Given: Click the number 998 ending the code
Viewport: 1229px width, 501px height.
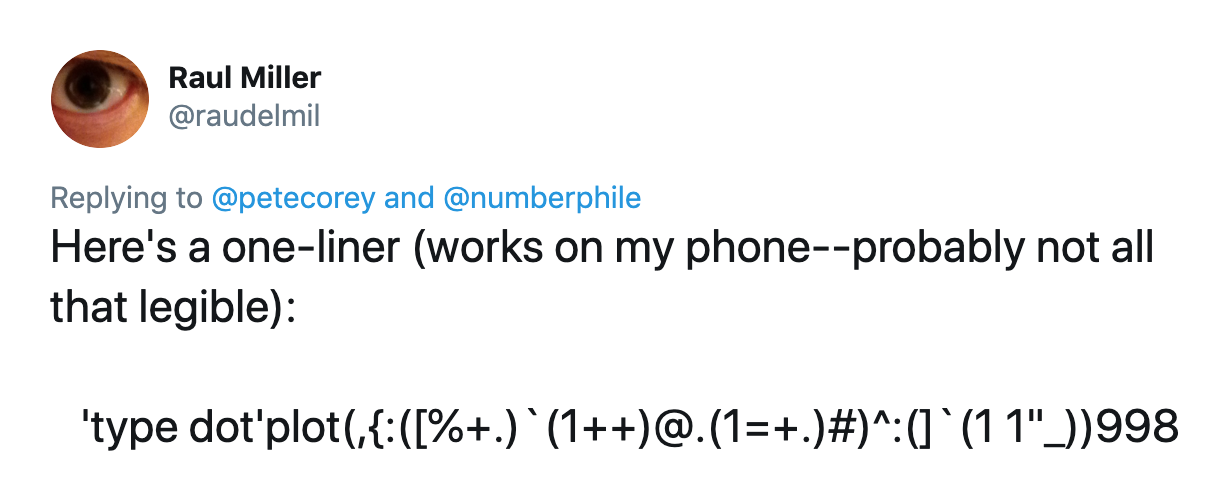Looking at the screenshot, I should point(1138,428).
